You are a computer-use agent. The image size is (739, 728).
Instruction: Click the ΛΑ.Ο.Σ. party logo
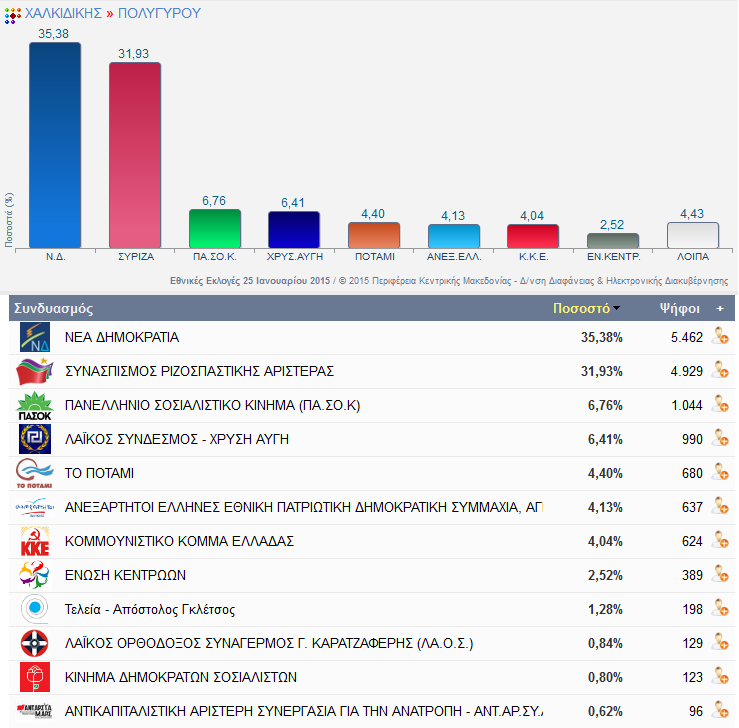[x=35, y=643]
